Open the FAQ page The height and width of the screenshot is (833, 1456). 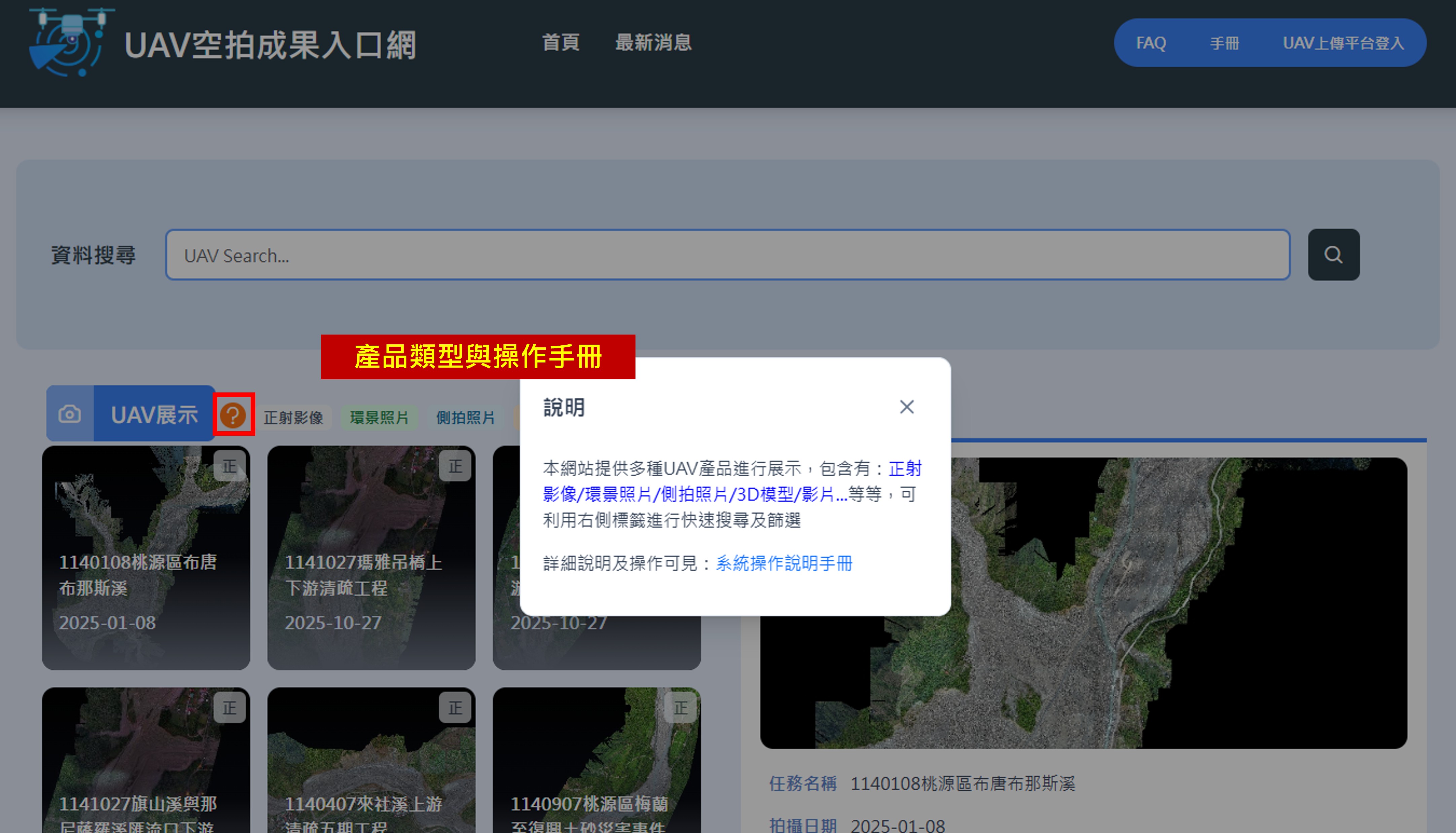click(x=1151, y=43)
